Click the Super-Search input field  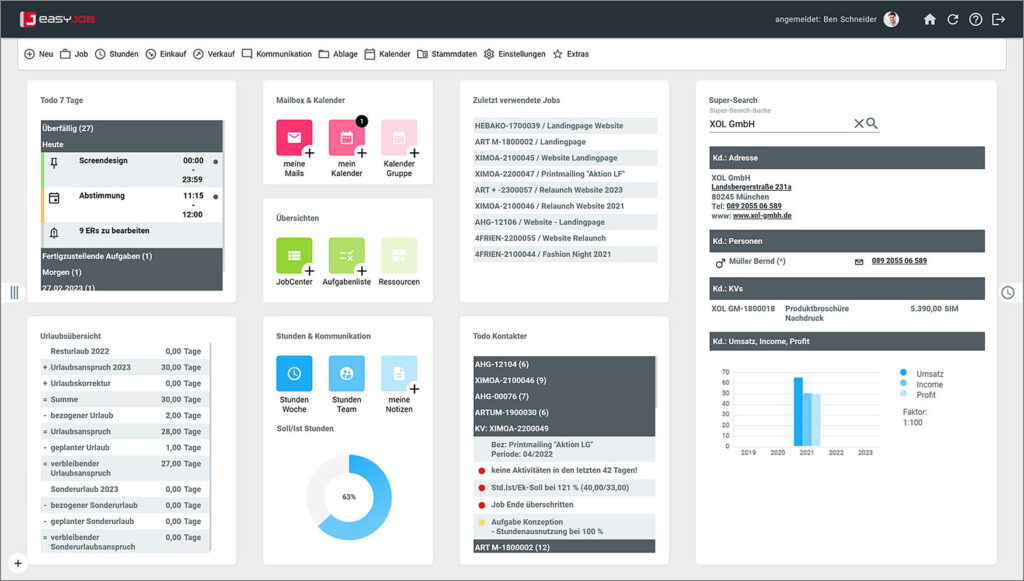(x=778, y=124)
